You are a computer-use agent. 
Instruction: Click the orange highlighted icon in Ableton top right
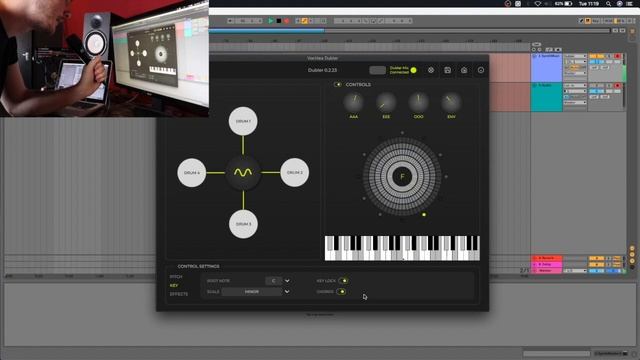[x=588, y=20]
